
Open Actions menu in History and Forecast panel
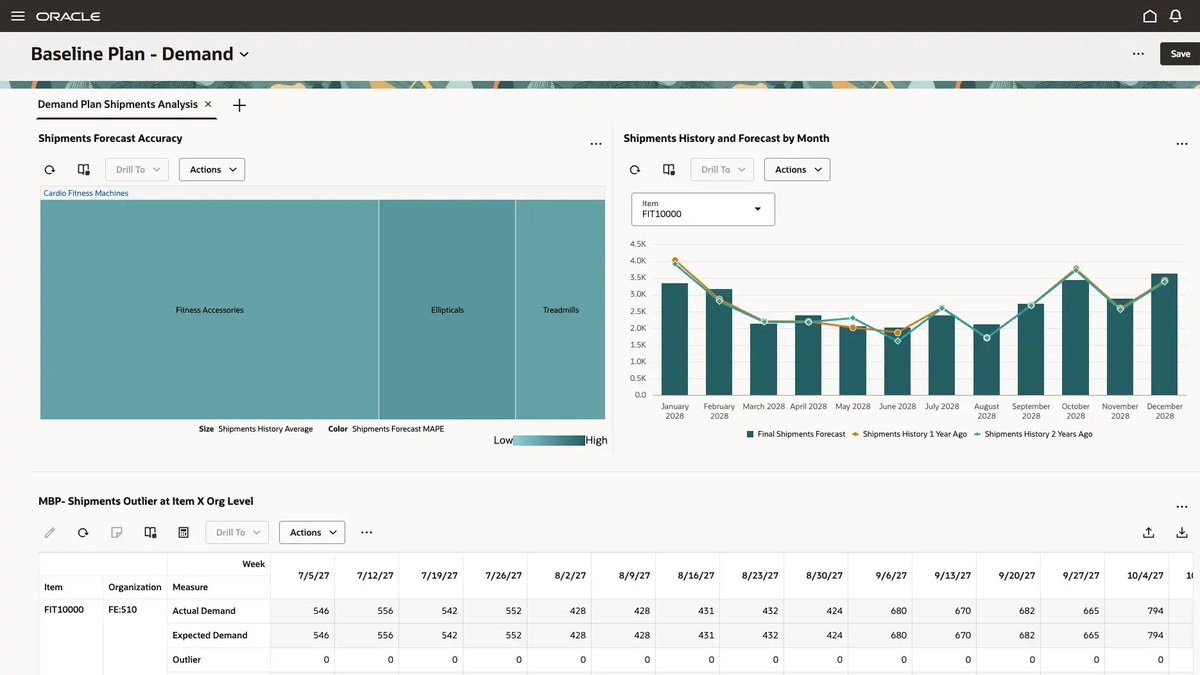click(x=797, y=170)
